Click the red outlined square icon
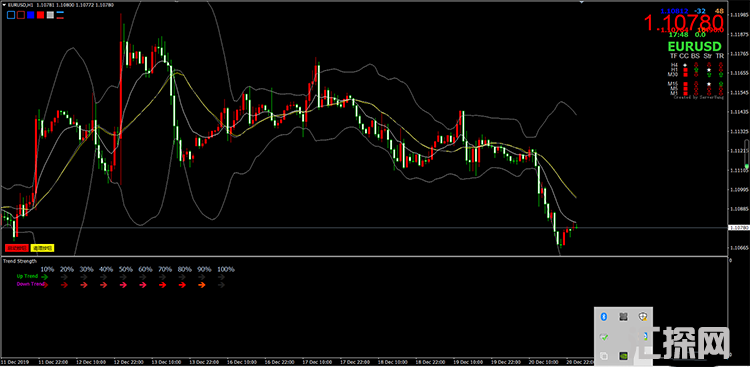This screenshot has width=750, height=367. pos(21,15)
